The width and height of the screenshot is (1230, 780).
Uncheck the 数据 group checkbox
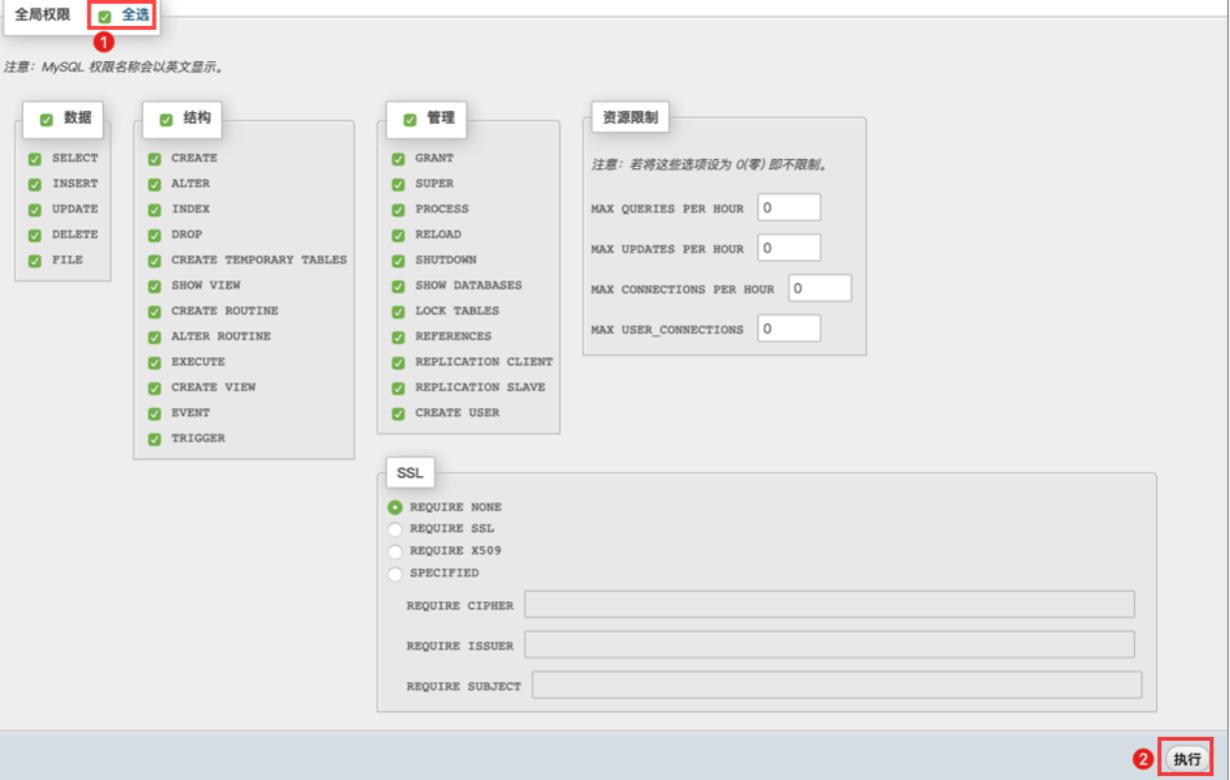coord(46,119)
